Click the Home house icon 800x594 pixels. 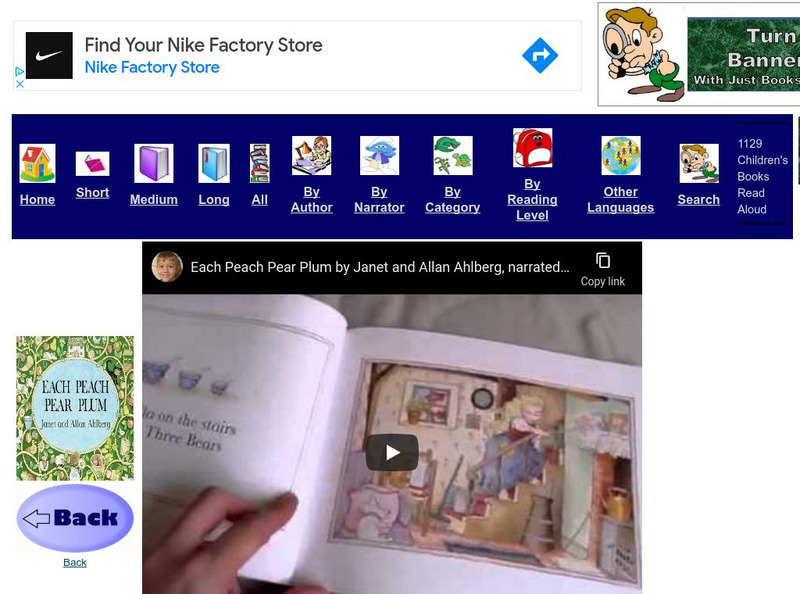[37, 163]
